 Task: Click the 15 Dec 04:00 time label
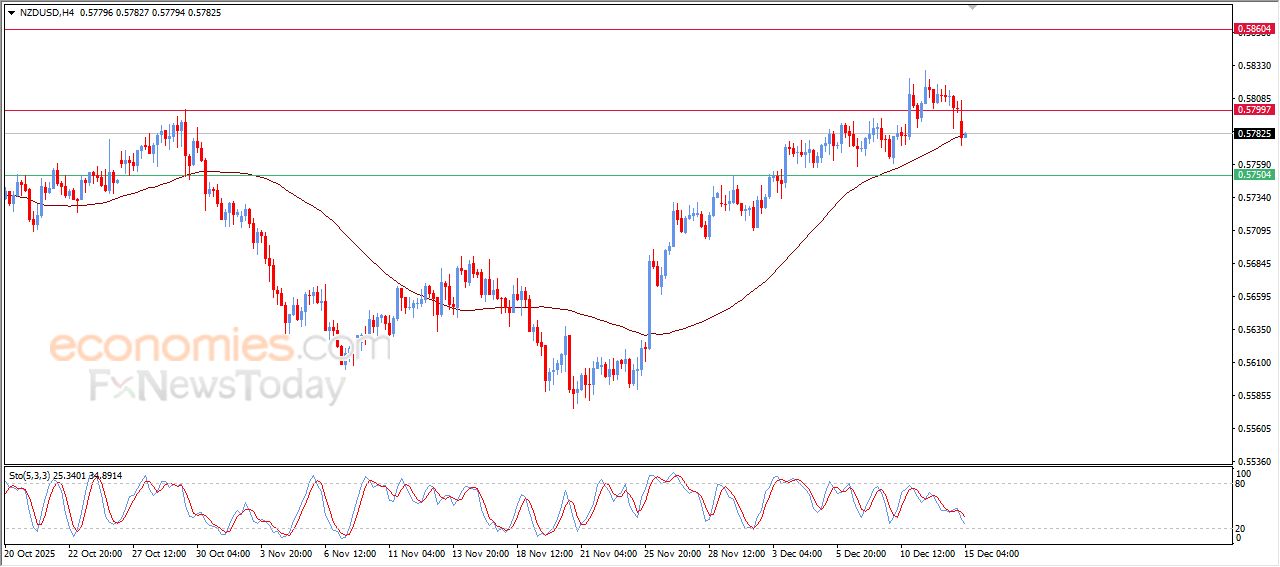click(x=991, y=553)
